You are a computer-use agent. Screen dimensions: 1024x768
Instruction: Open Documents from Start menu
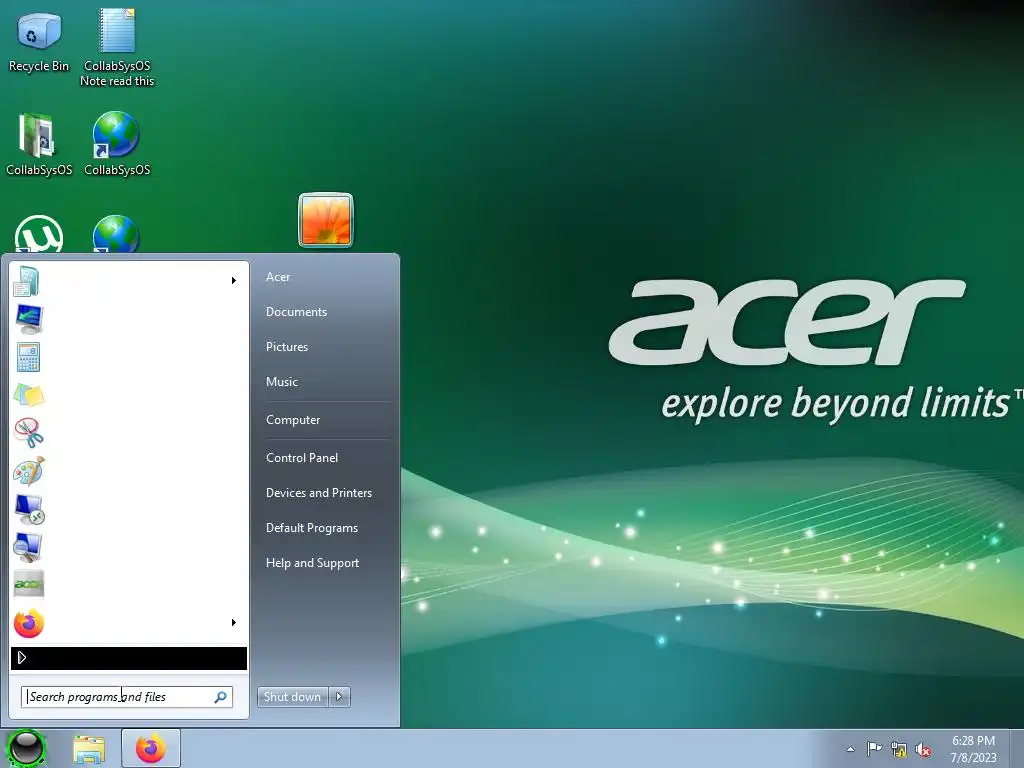(296, 312)
